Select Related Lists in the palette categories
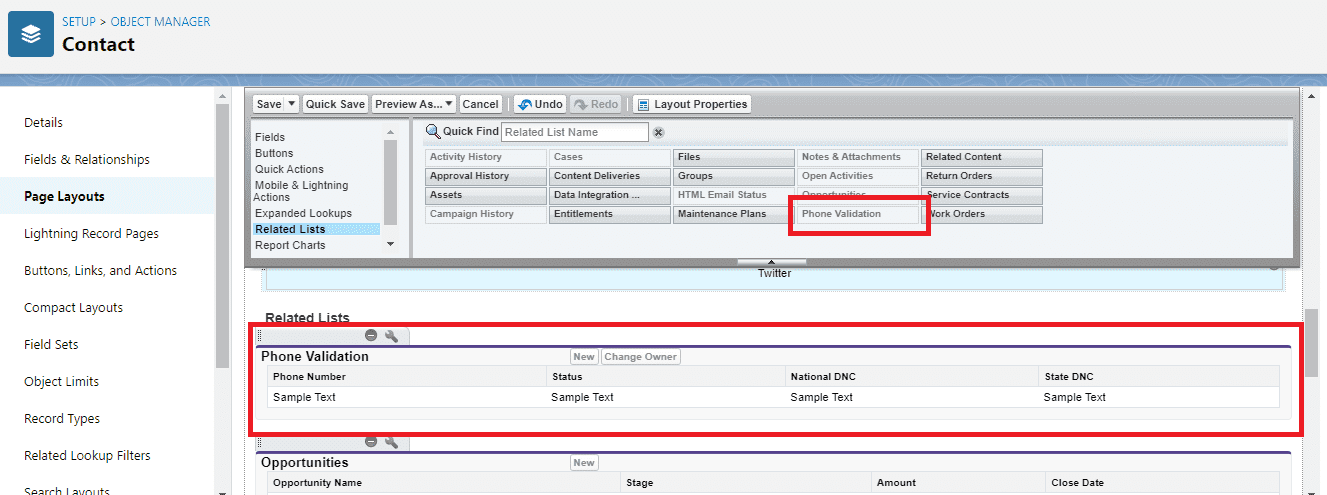 click(290, 229)
